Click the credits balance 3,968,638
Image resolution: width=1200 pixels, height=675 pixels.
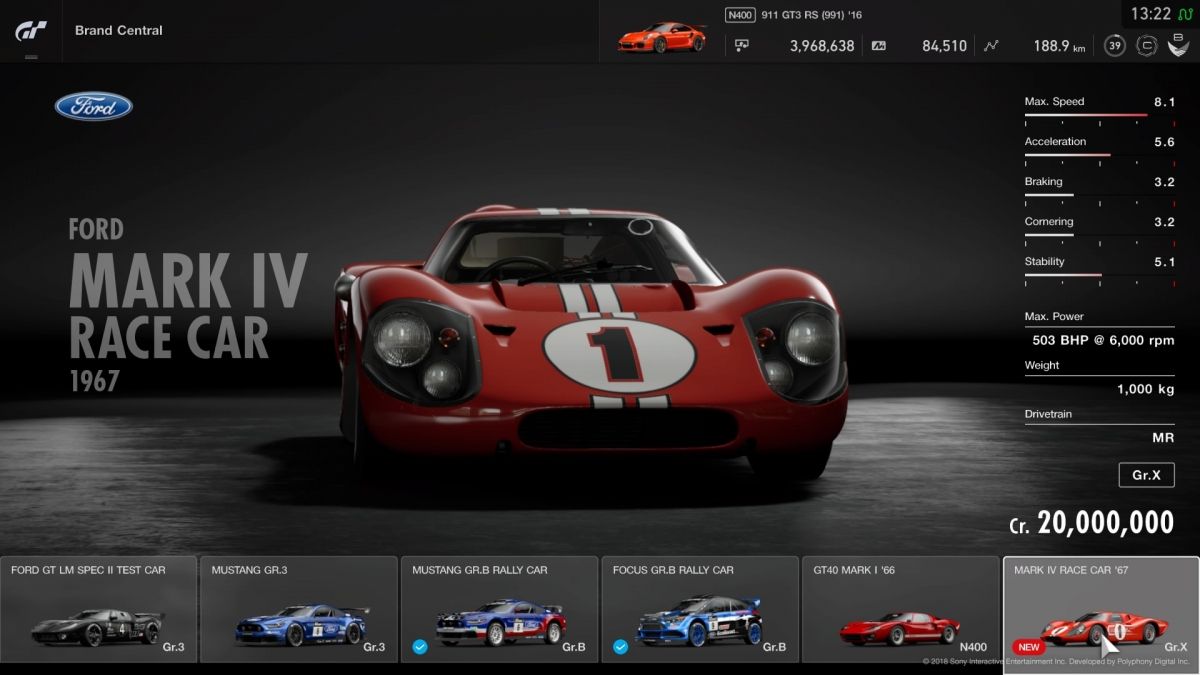click(822, 45)
